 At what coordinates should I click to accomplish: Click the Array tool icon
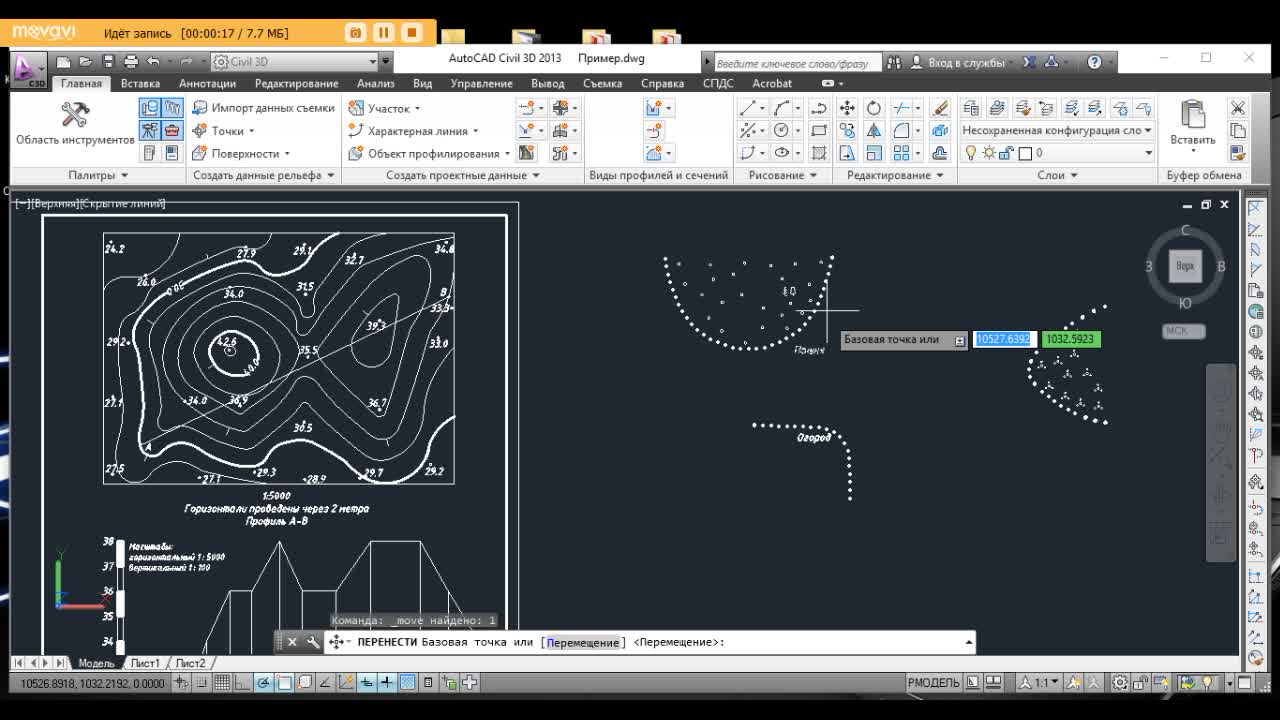coord(902,153)
